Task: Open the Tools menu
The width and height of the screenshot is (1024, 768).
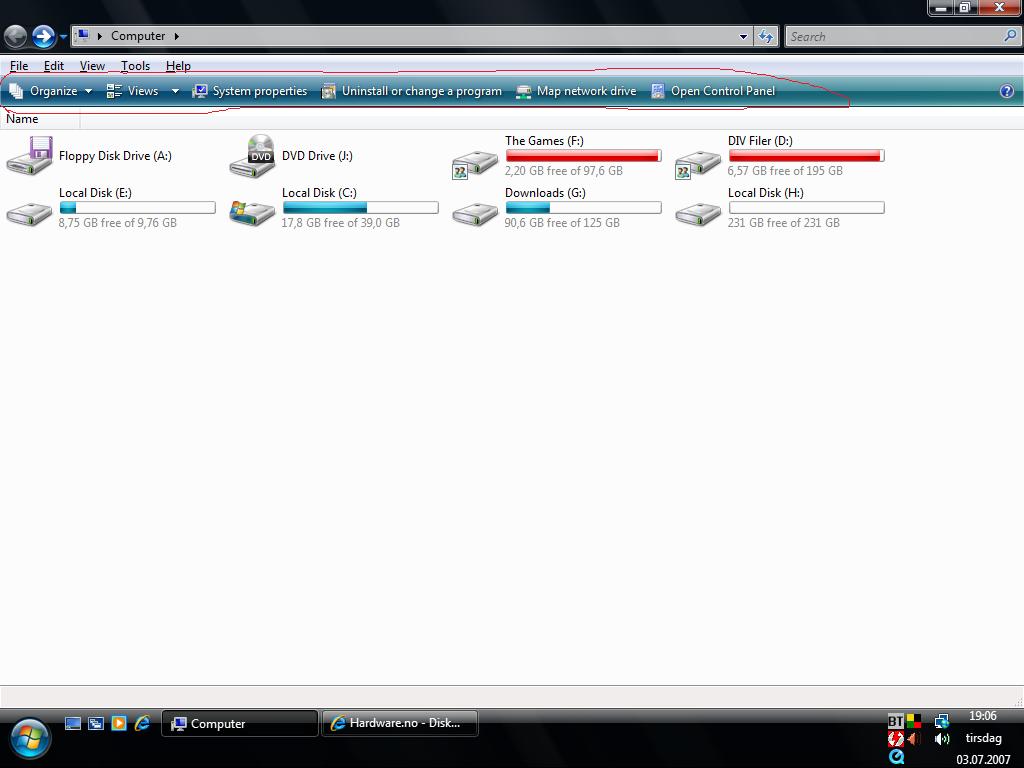Action: [135, 66]
